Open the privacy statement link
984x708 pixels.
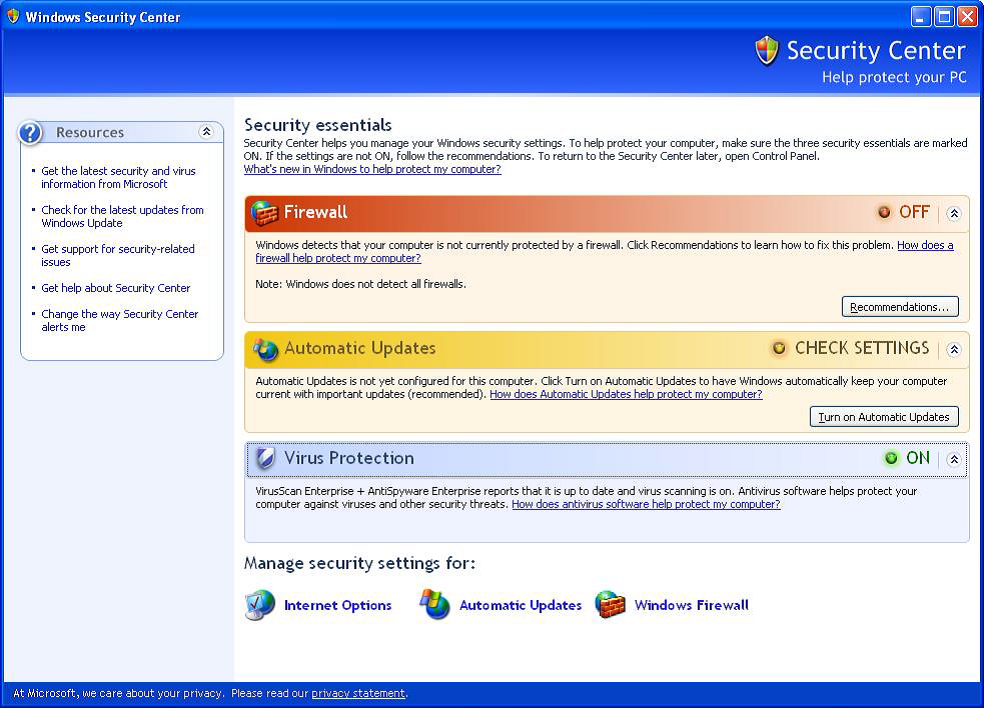point(358,693)
